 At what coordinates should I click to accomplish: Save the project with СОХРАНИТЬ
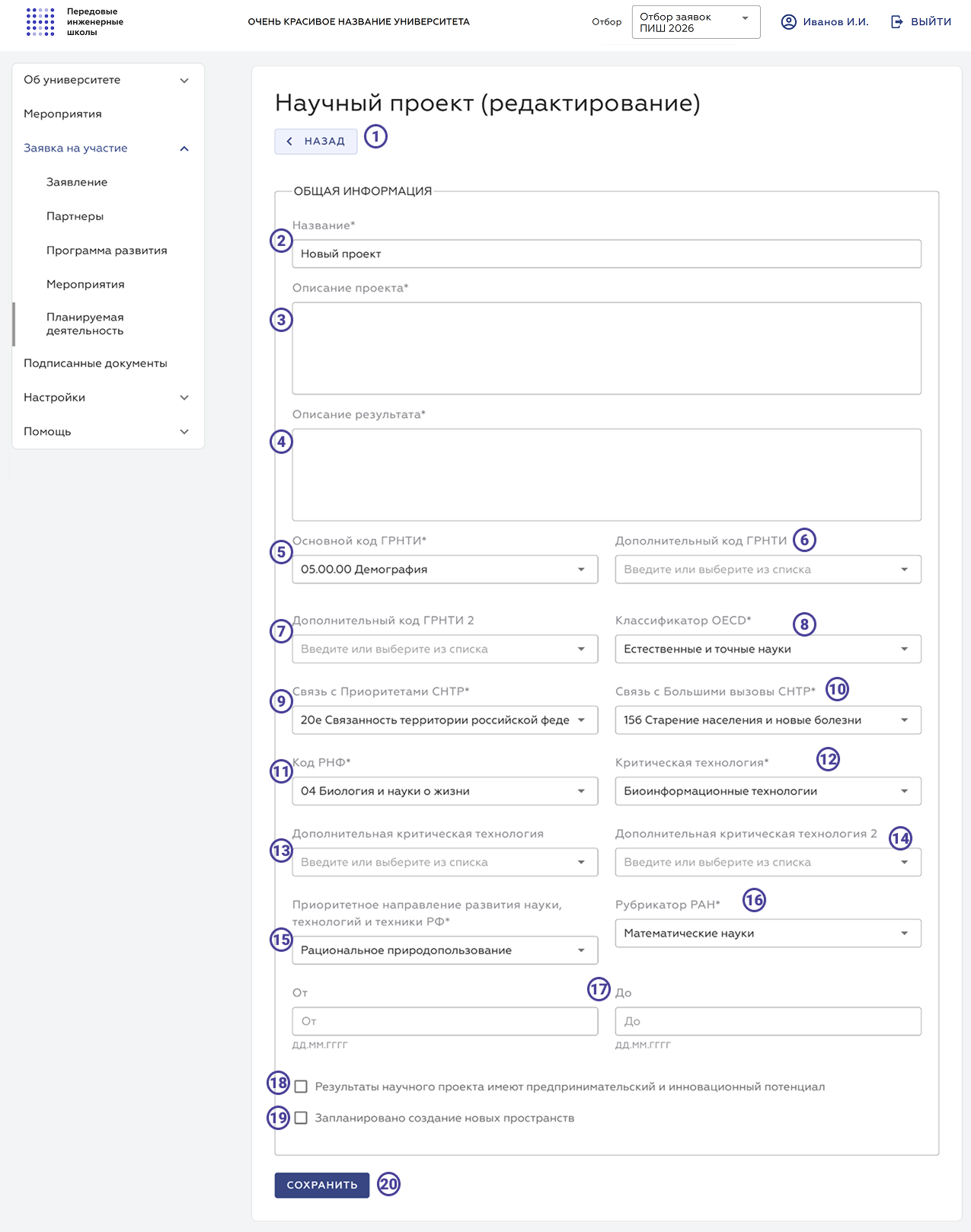[x=322, y=1185]
